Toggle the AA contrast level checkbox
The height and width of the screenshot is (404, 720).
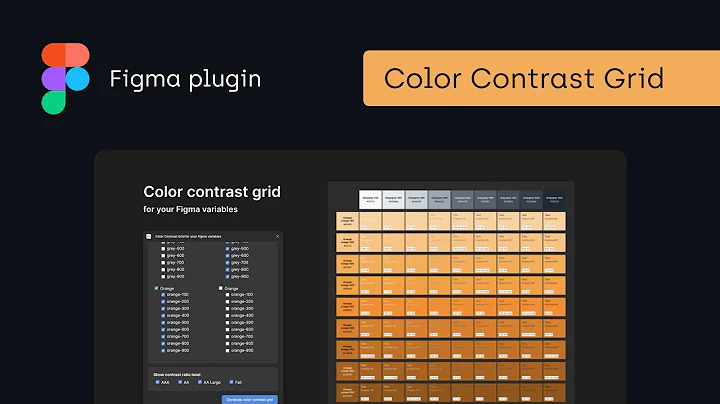coord(180,382)
